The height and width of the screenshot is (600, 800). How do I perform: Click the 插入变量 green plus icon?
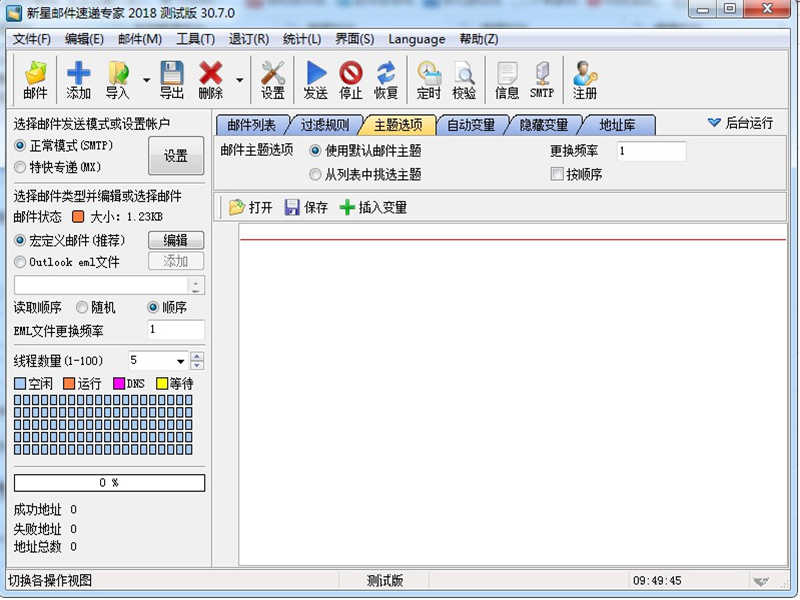(347, 207)
